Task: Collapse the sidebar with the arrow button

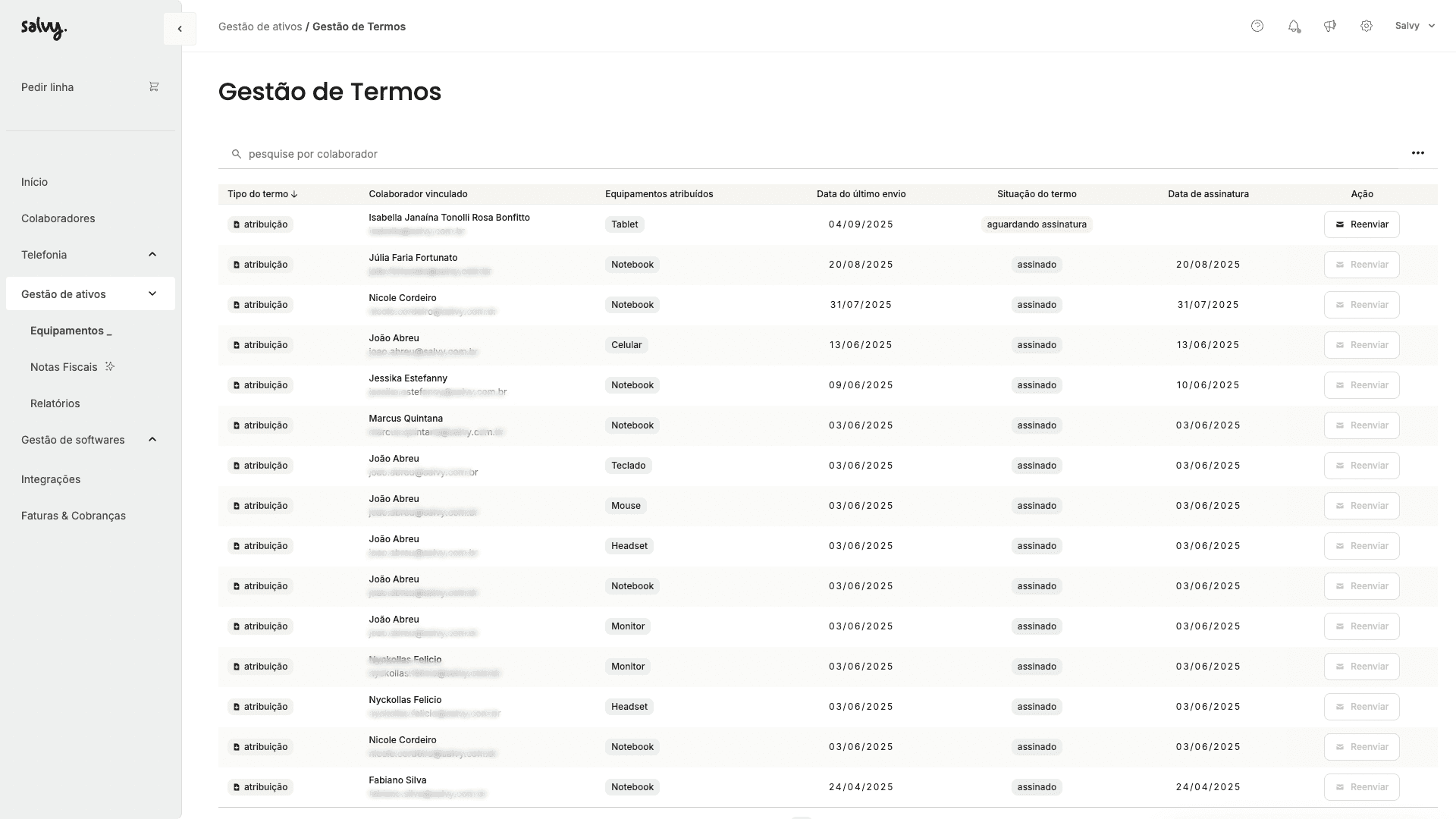Action: (x=180, y=29)
